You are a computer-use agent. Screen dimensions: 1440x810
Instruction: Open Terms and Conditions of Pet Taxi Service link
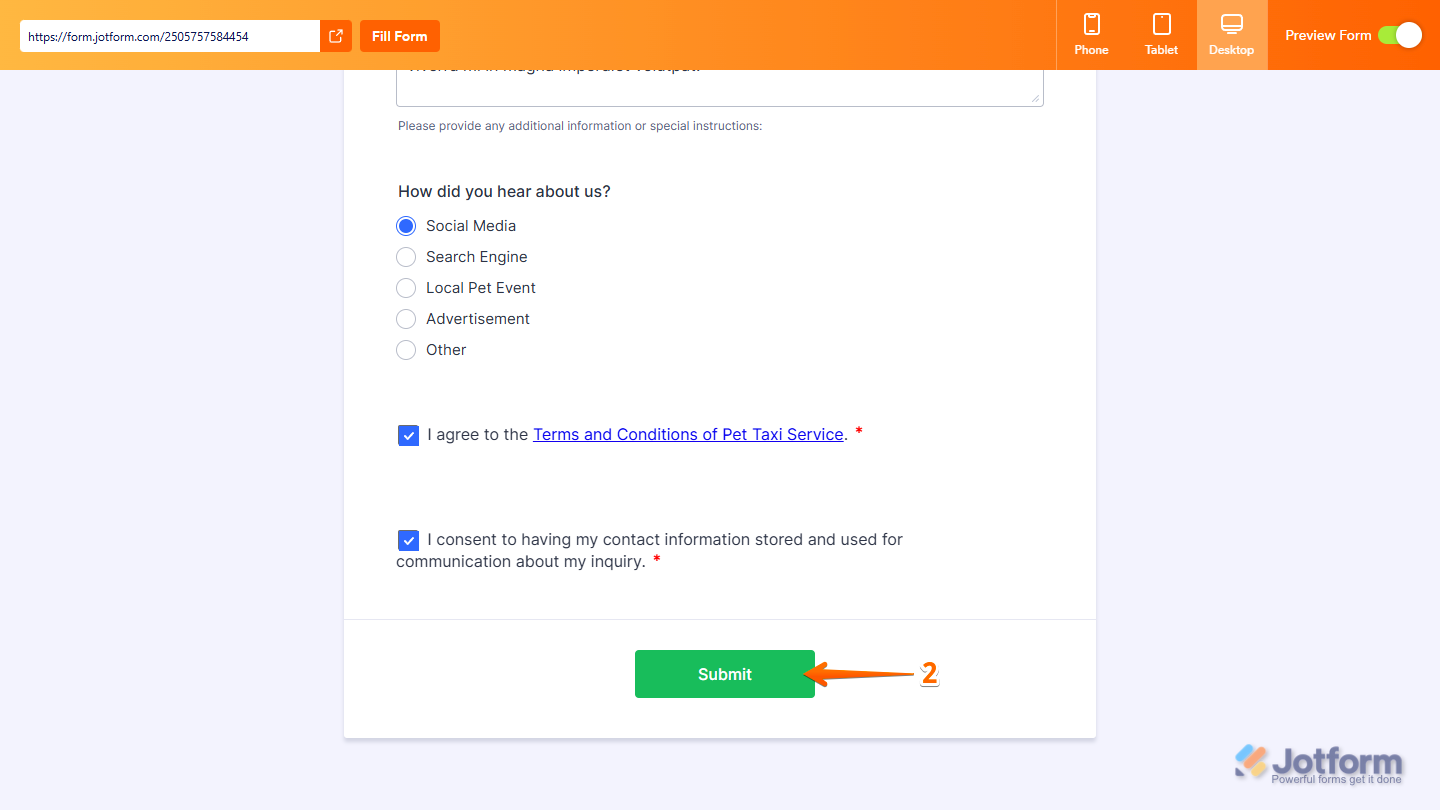coord(688,434)
